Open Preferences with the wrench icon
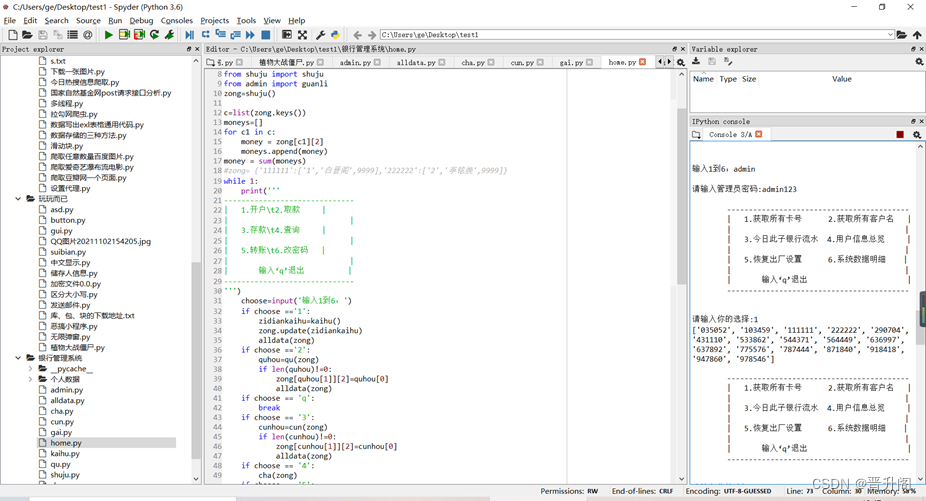 click(321, 35)
